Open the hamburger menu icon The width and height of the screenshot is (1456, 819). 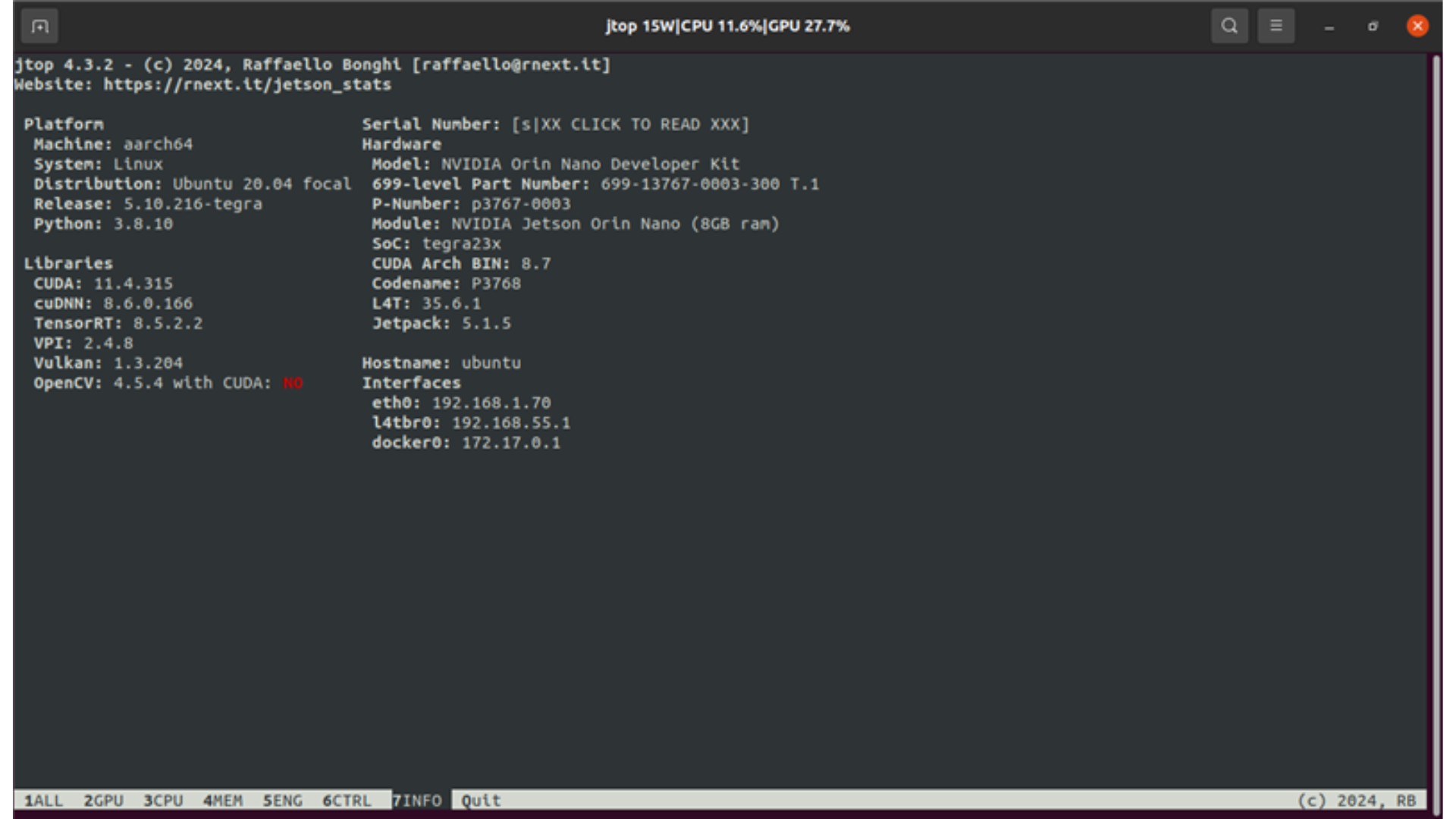[1276, 27]
